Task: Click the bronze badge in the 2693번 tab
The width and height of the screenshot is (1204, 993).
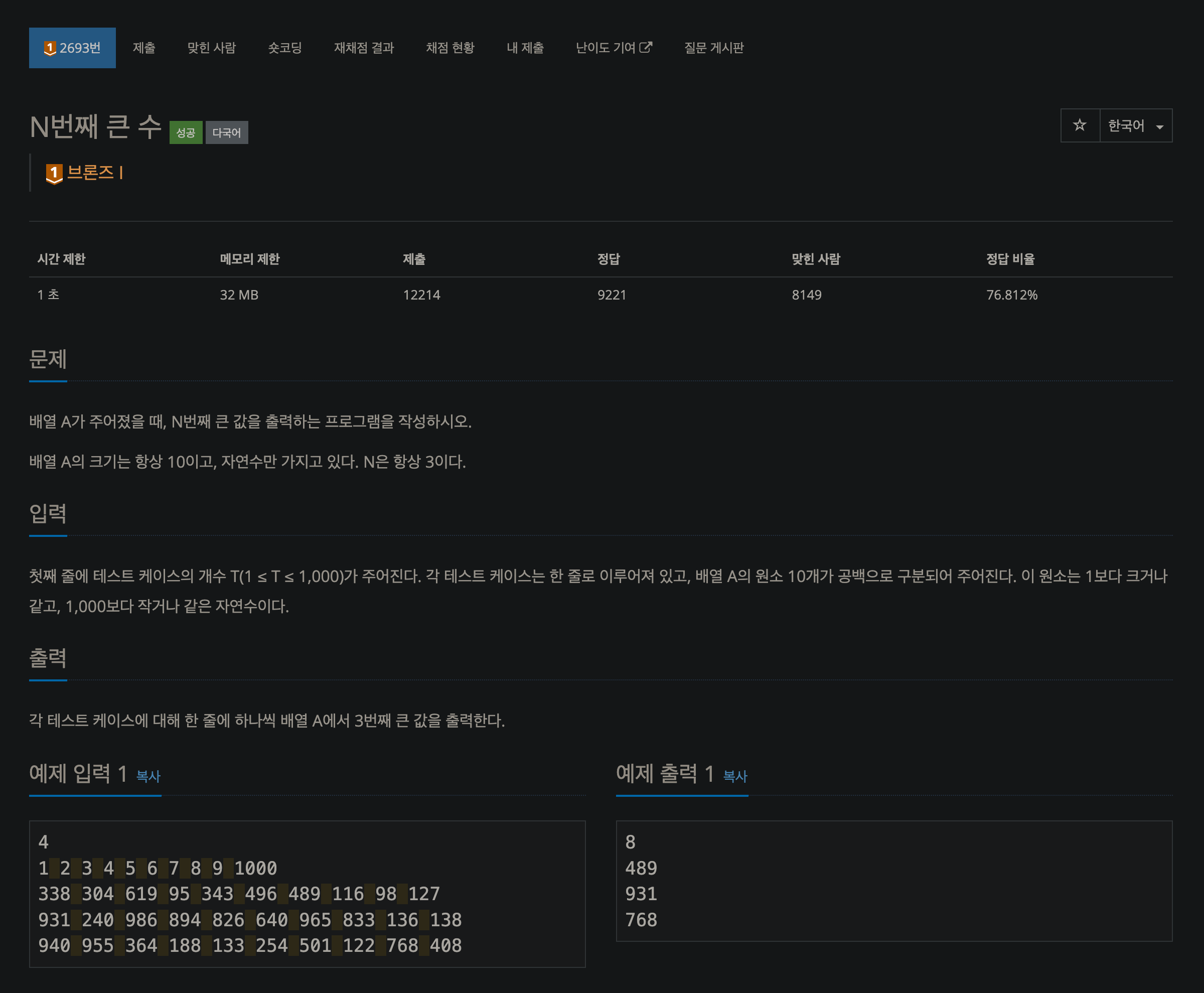Action: [50, 48]
